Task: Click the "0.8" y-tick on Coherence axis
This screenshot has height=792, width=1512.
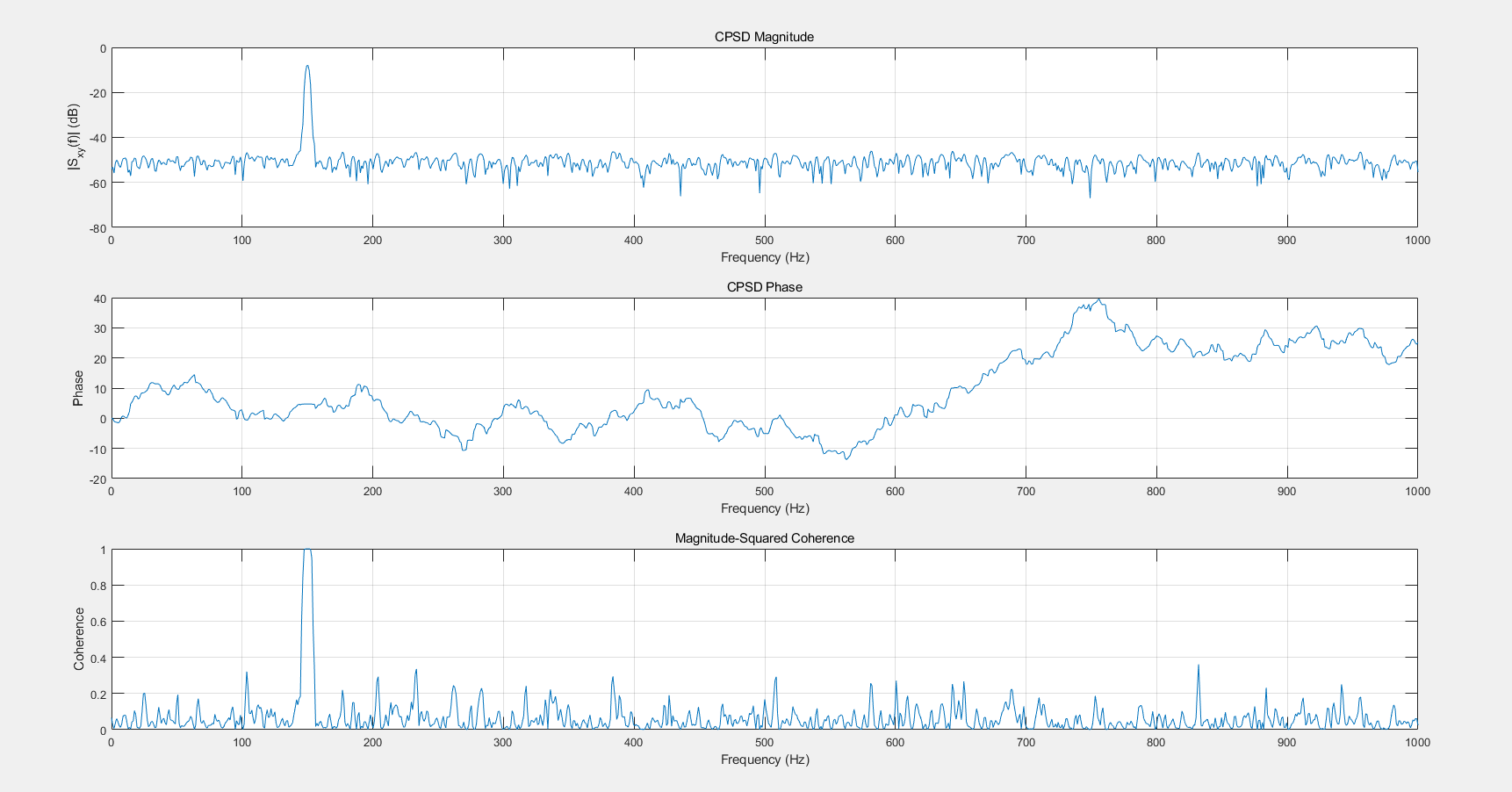Action: [97, 586]
